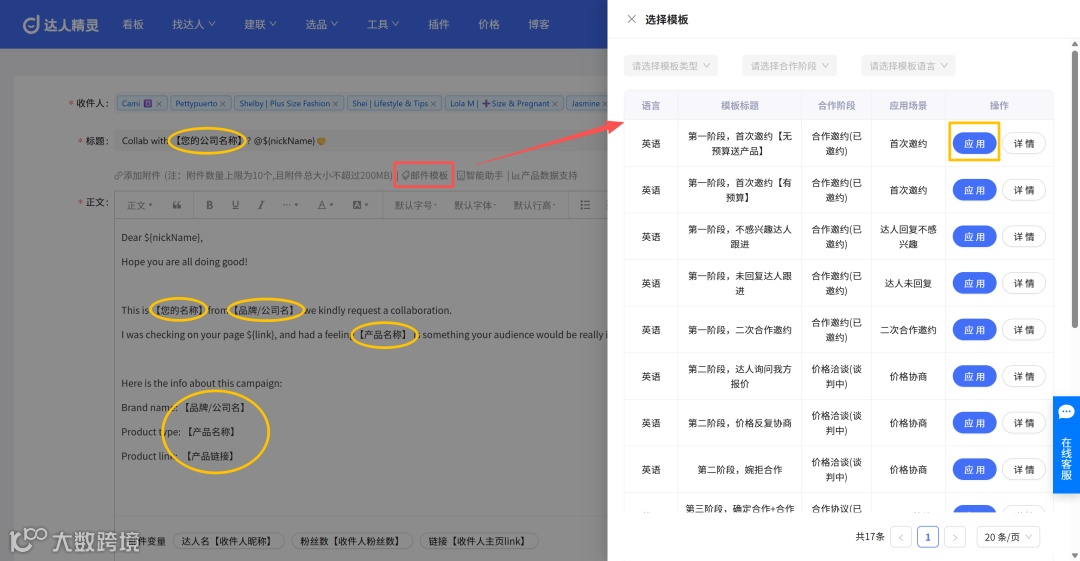
Task: Insert the 达人名【收件人昵称】 variable
Action: (228, 541)
